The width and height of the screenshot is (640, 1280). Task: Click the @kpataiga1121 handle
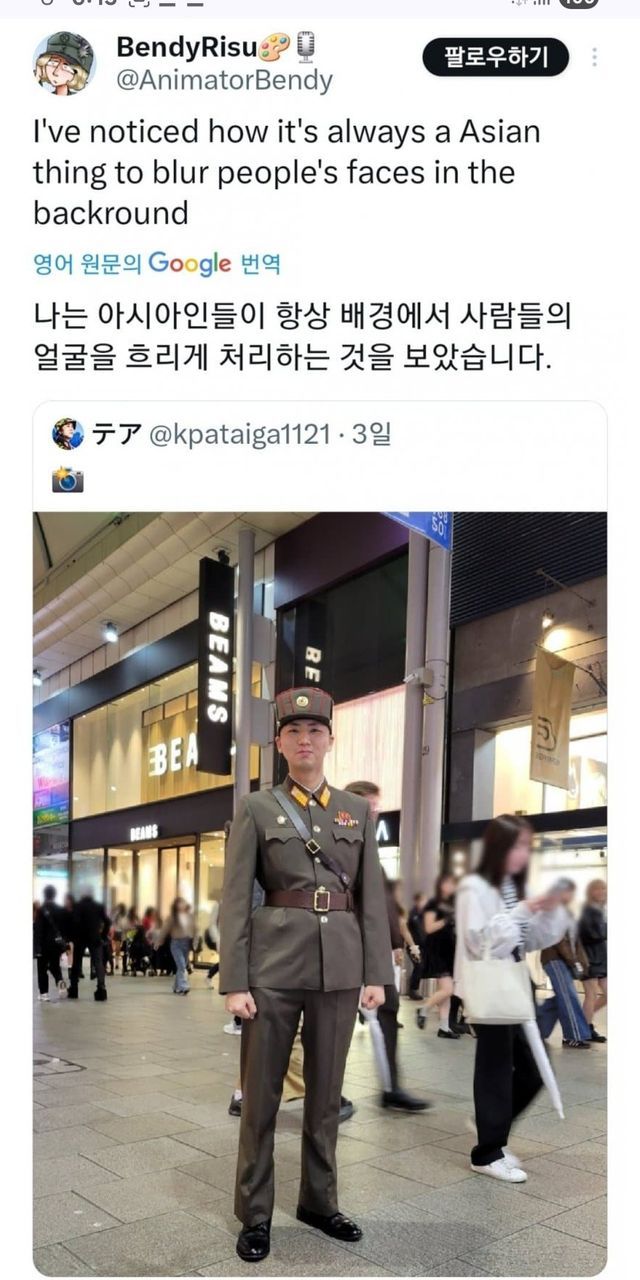coord(239,434)
